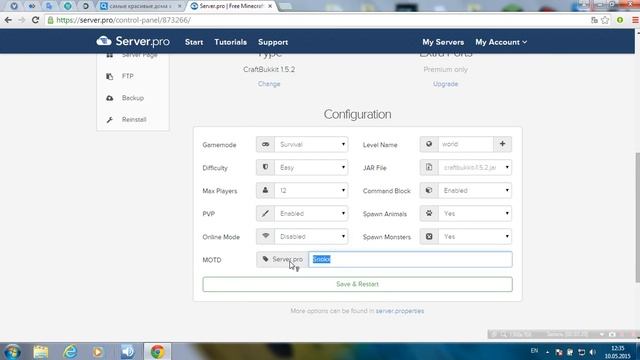Click the MOTD text input field
The image size is (640, 360).
point(410,260)
